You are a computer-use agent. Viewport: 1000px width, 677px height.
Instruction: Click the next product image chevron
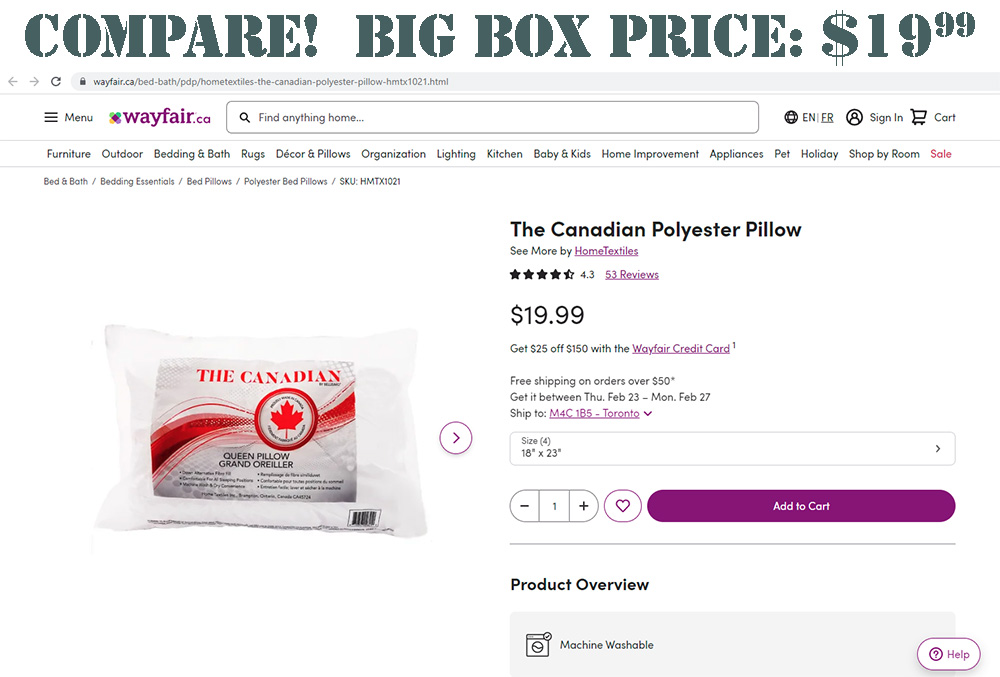[455, 438]
